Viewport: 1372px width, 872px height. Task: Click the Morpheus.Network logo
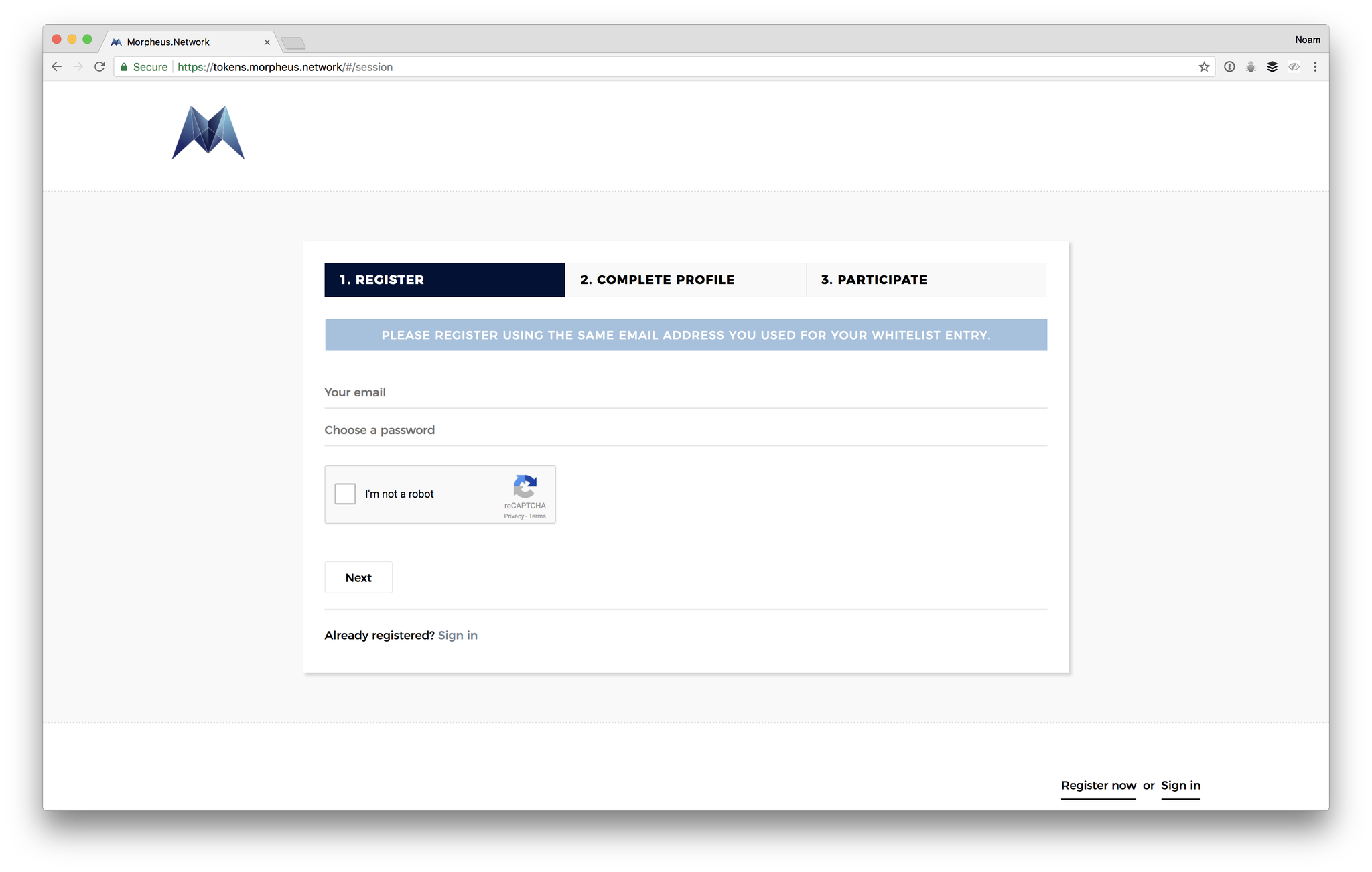208,133
